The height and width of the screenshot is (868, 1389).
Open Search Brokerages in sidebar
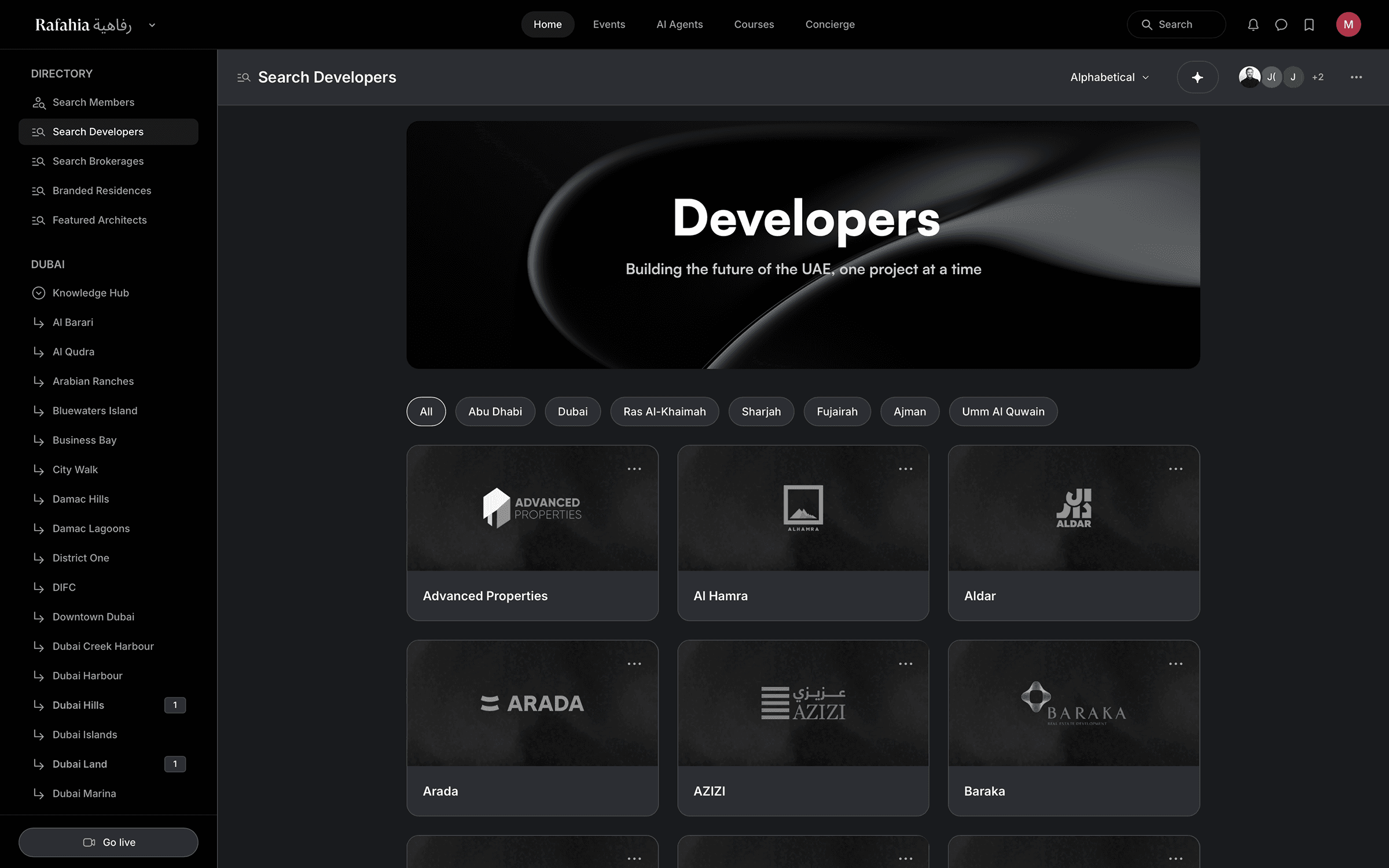pyautogui.click(x=108, y=161)
